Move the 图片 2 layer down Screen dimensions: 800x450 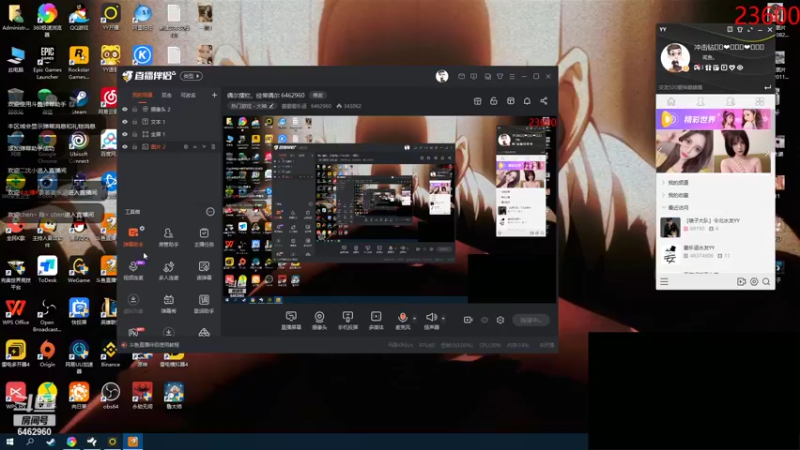coord(204,147)
